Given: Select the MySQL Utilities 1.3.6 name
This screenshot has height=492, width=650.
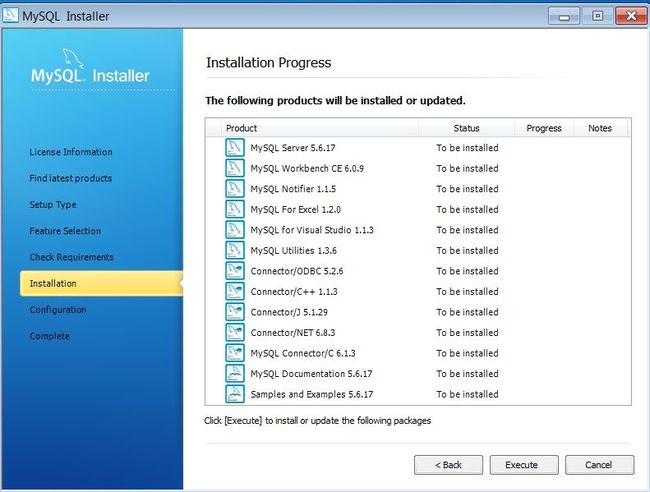Looking at the screenshot, I should 293,251.
